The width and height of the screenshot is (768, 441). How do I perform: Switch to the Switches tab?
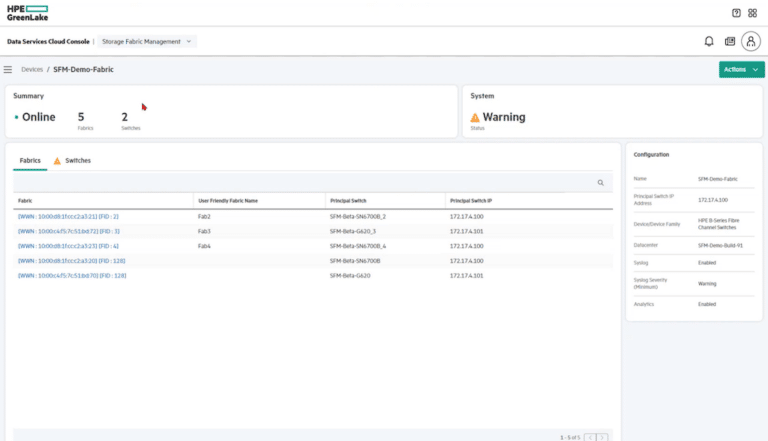[72, 161]
